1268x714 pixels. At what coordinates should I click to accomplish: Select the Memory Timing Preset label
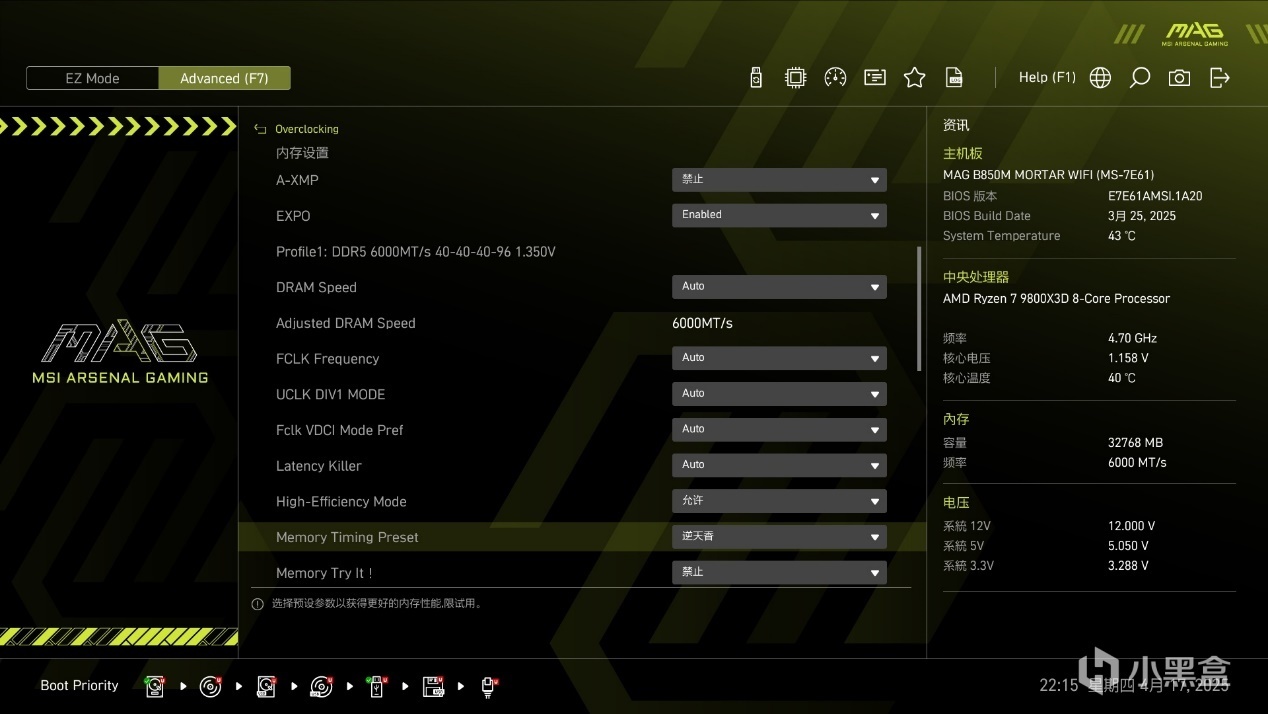click(347, 537)
